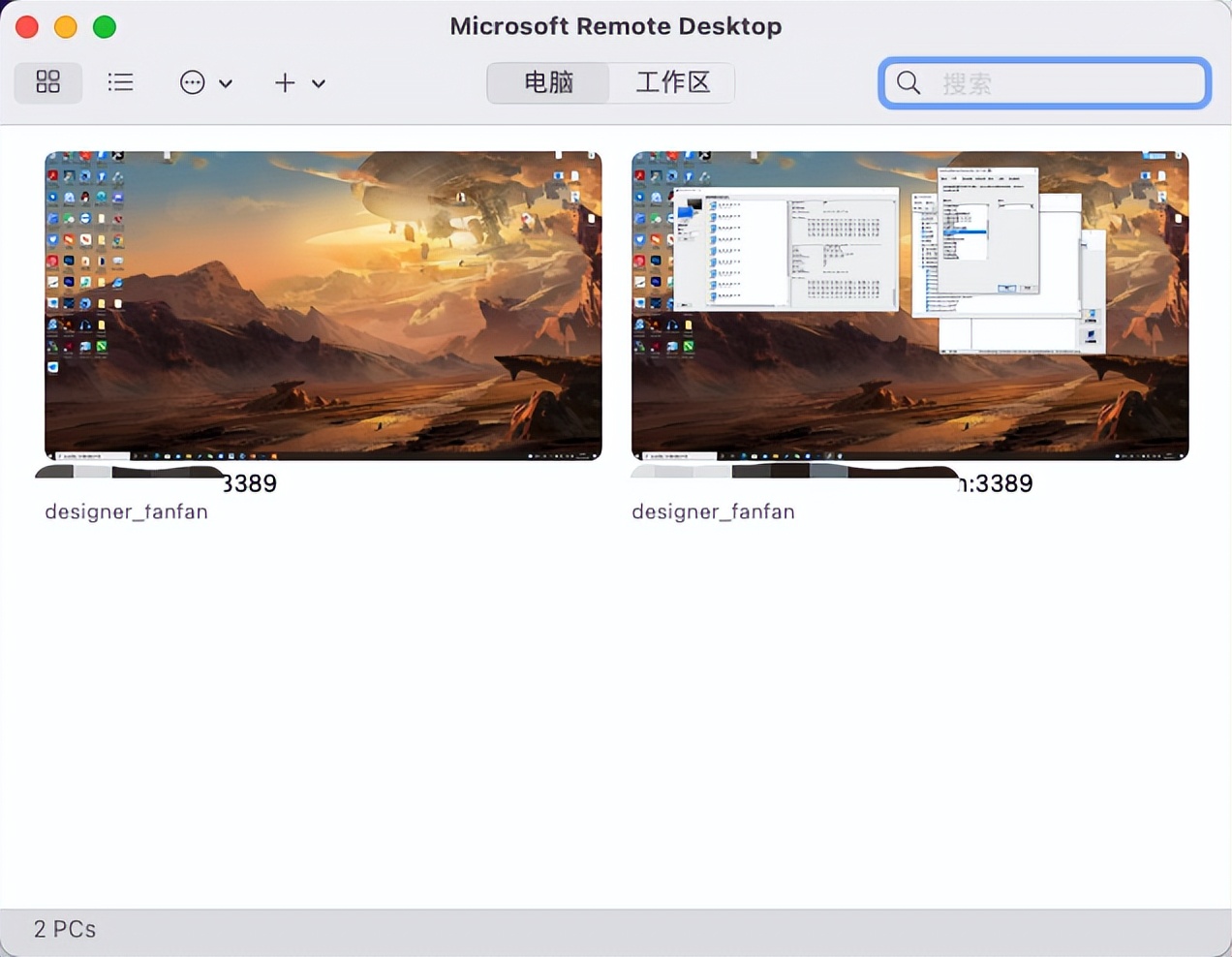Switch to the 工作区 tab

(672, 82)
